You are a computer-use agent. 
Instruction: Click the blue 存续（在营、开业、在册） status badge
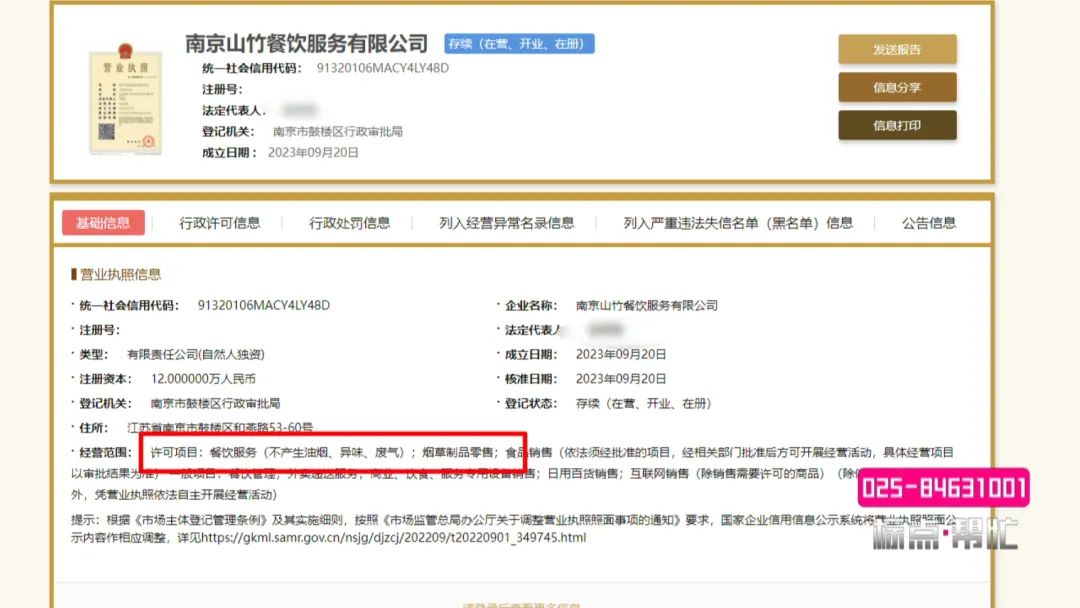point(519,43)
